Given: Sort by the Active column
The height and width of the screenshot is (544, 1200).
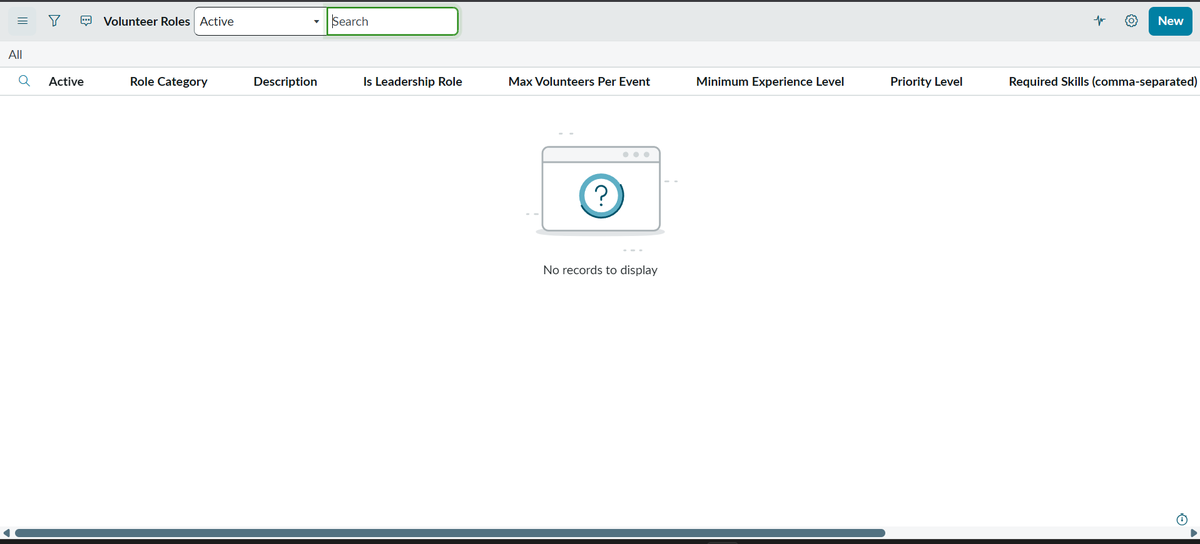Looking at the screenshot, I should [x=66, y=81].
